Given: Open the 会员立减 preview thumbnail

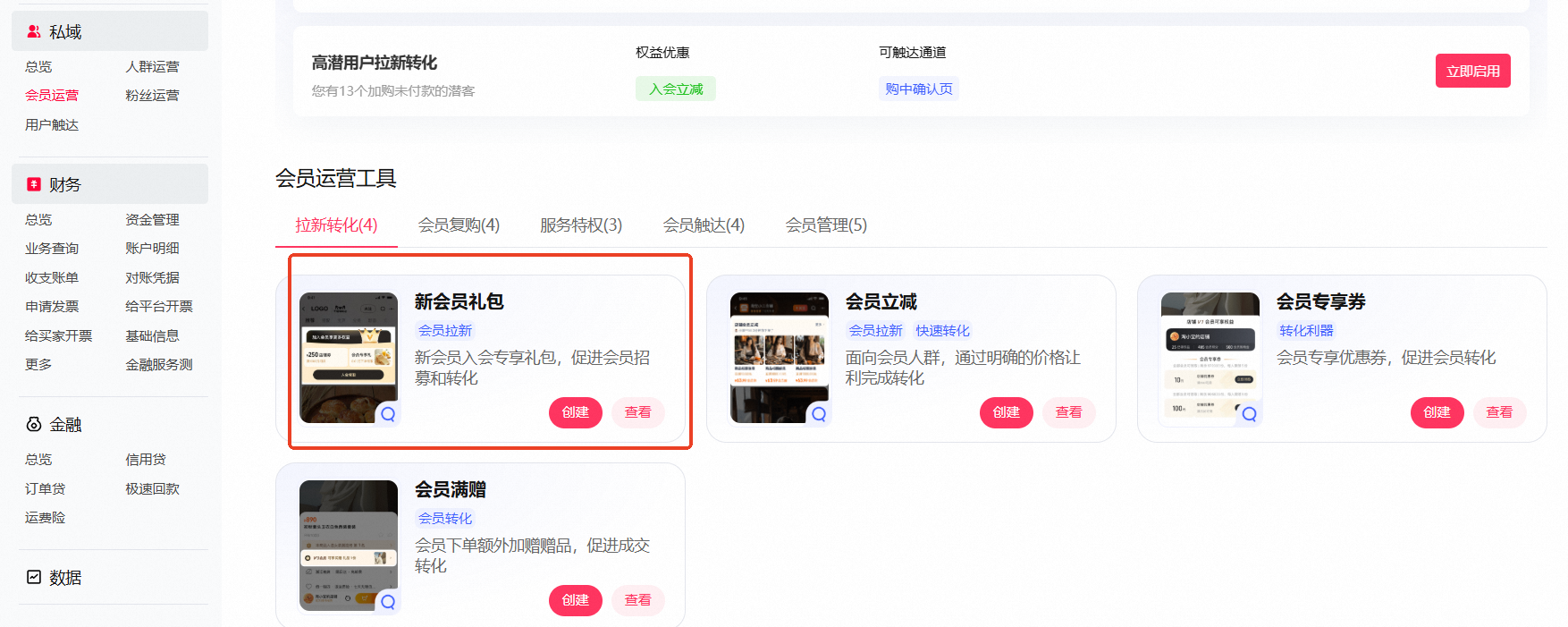Looking at the screenshot, I should (780, 358).
